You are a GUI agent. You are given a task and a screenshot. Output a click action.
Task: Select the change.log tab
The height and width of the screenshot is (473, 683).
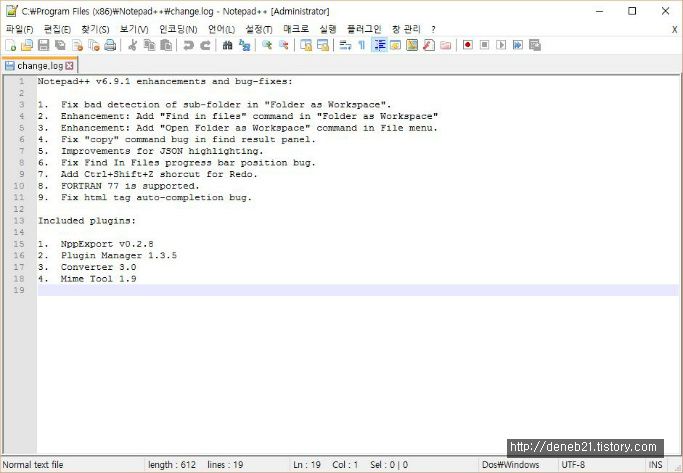[40, 66]
